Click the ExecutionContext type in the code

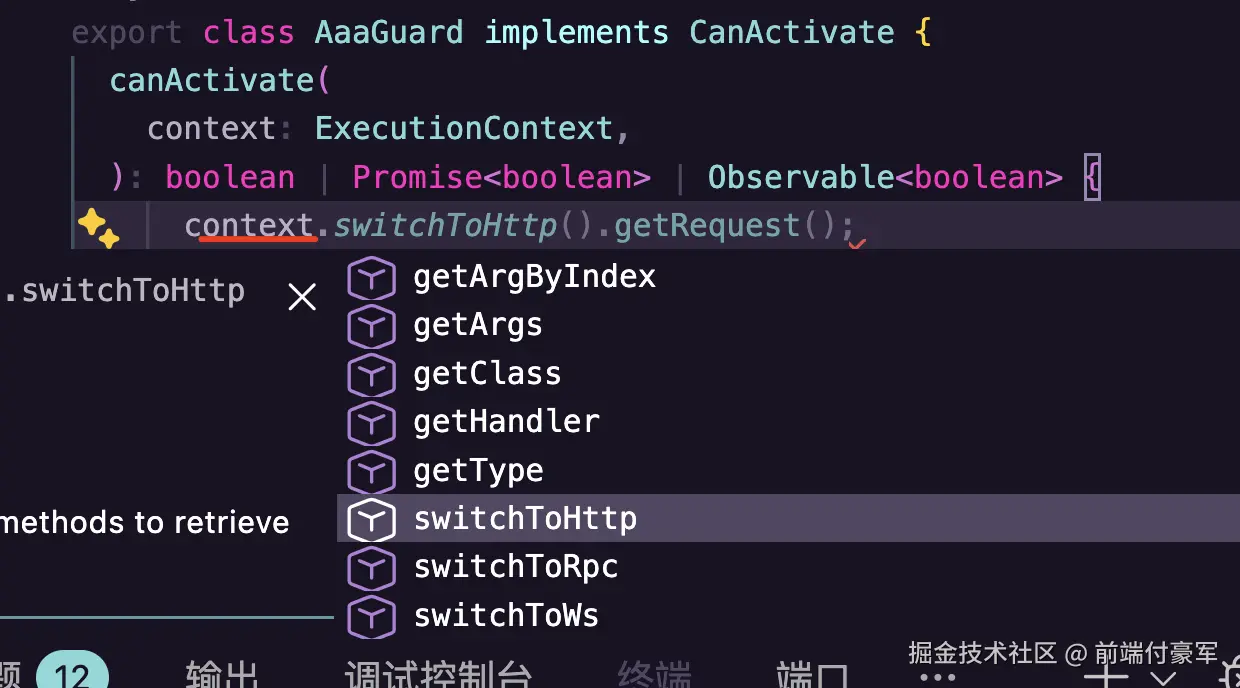tap(463, 129)
